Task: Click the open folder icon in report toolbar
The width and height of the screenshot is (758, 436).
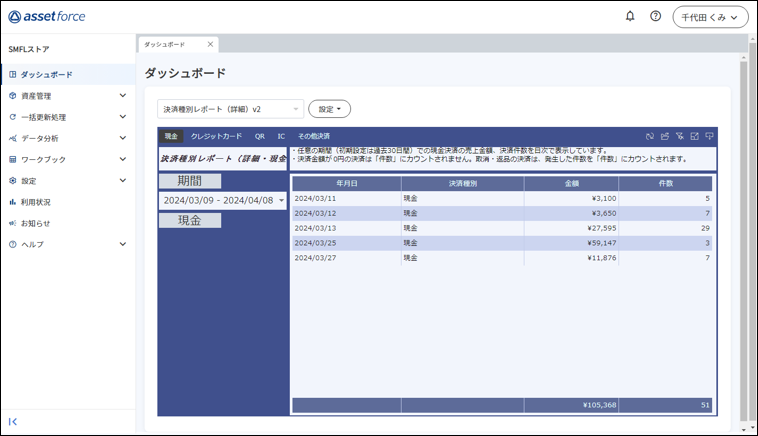Action: (665, 136)
